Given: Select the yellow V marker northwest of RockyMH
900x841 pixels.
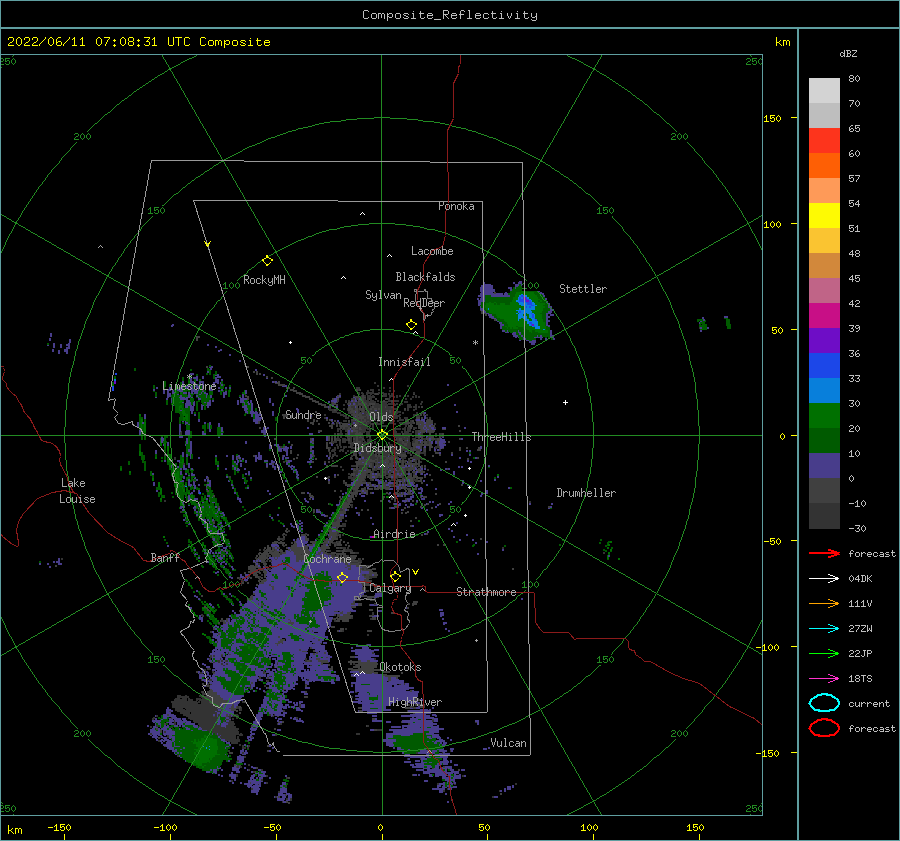Looking at the screenshot, I should coord(208,244).
